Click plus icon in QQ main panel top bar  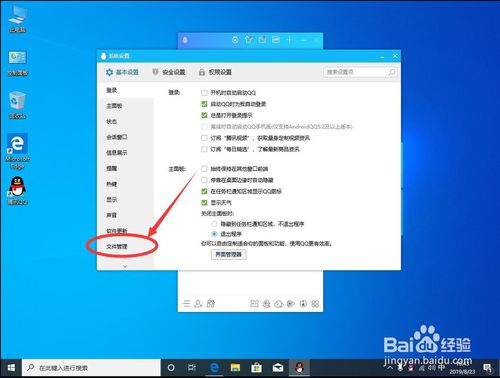click(290, 40)
